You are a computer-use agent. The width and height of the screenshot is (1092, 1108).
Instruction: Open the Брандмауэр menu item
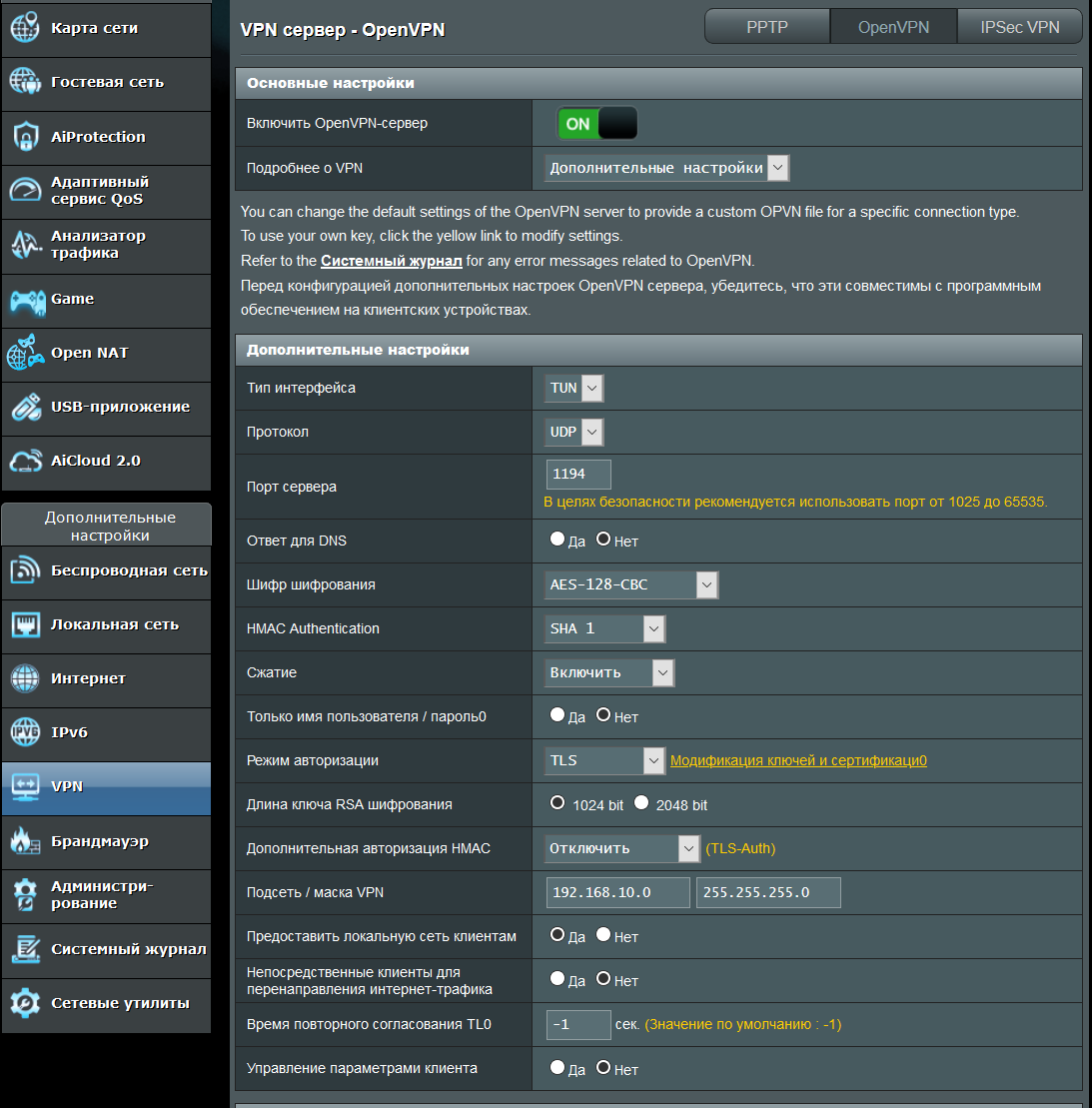click(106, 841)
